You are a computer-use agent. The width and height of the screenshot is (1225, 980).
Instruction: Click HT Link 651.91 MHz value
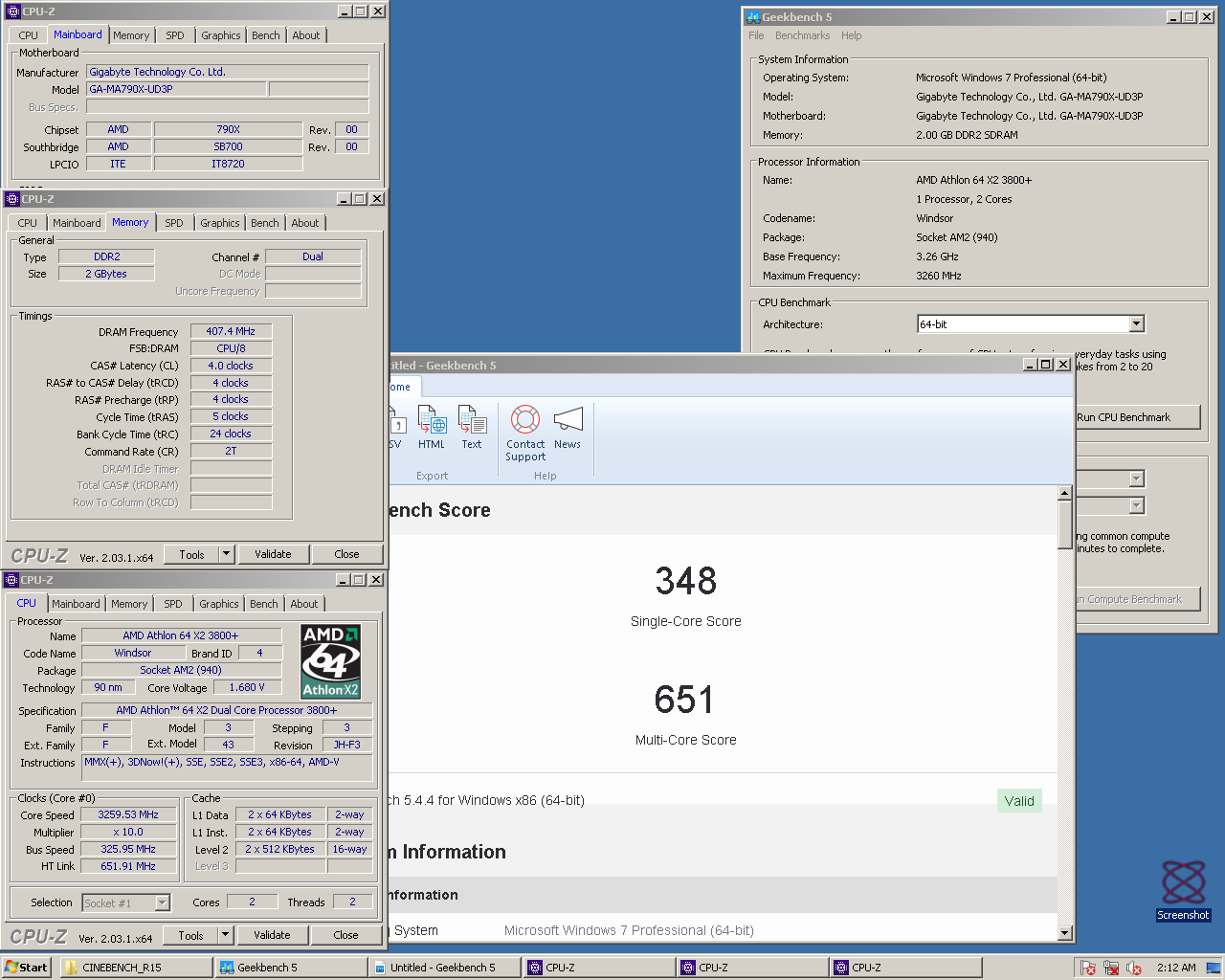(x=128, y=866)
